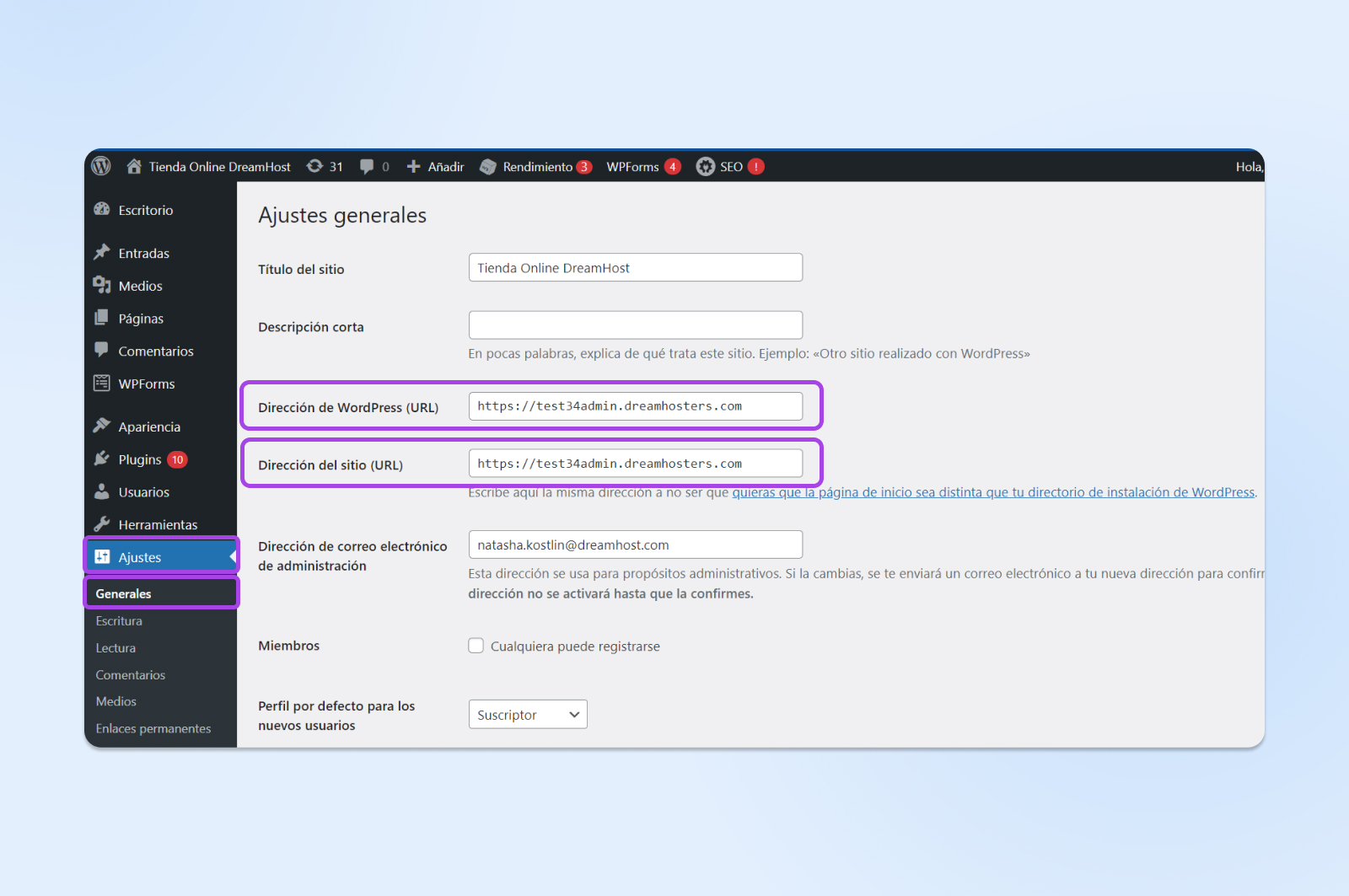Viewport: 1349px width, 896px height.
Task: Click the Título del sitio input field
Action: click(635, 268)
